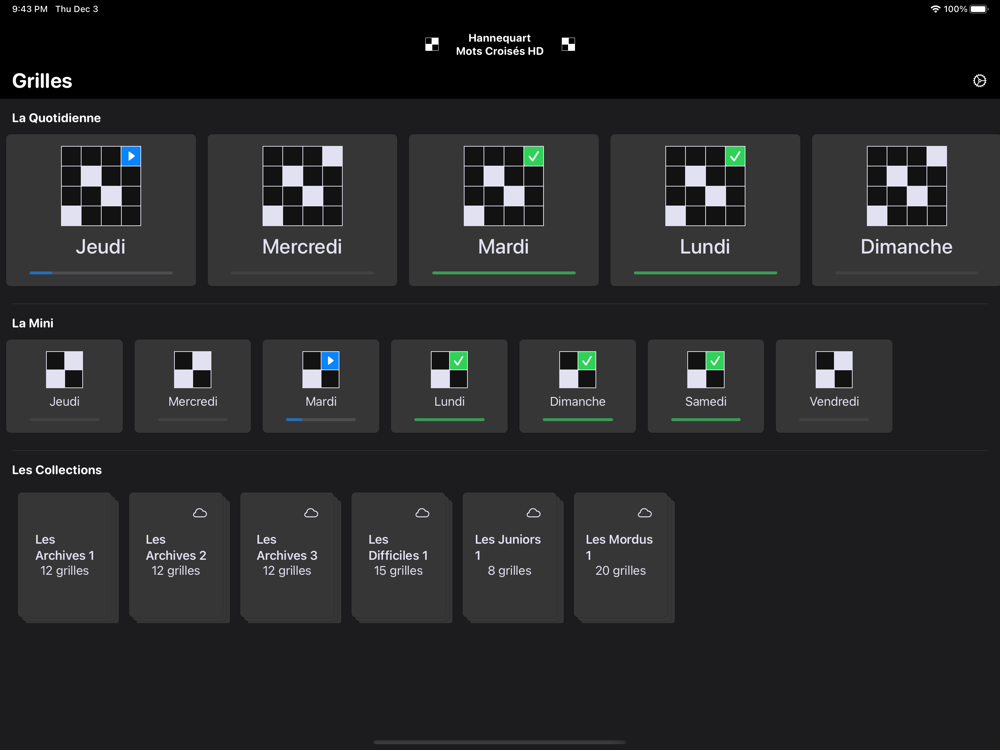
Task: Tap cloud download icon on Les Juniors 1
Action: (534, 513)
